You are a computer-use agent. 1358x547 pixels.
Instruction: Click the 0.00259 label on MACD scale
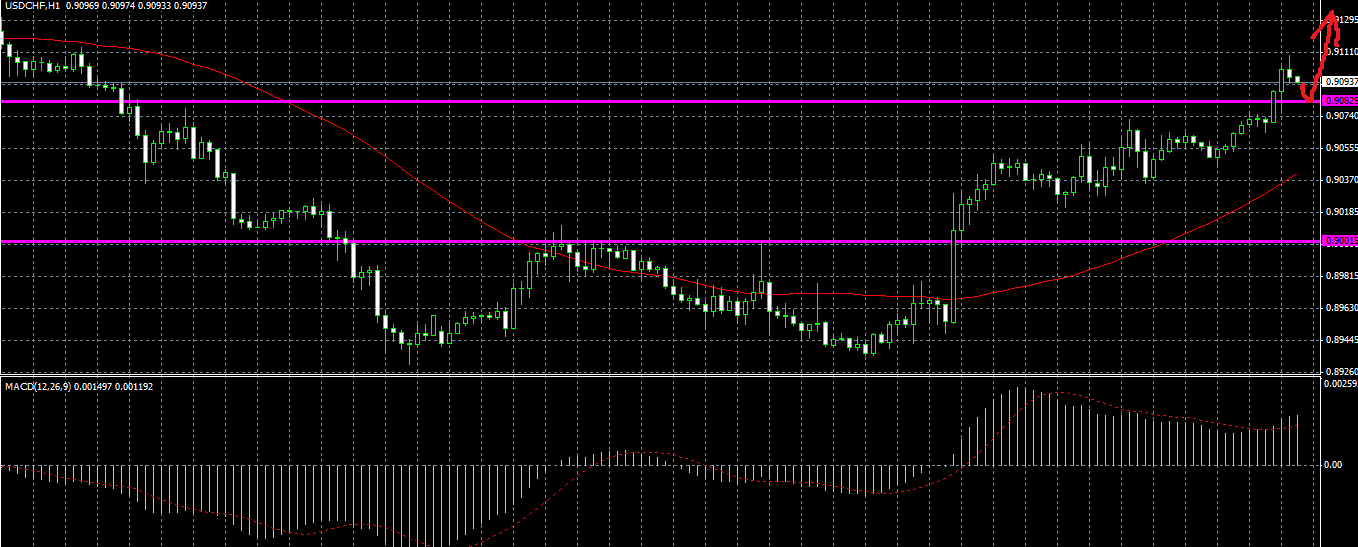point(1340,384)
